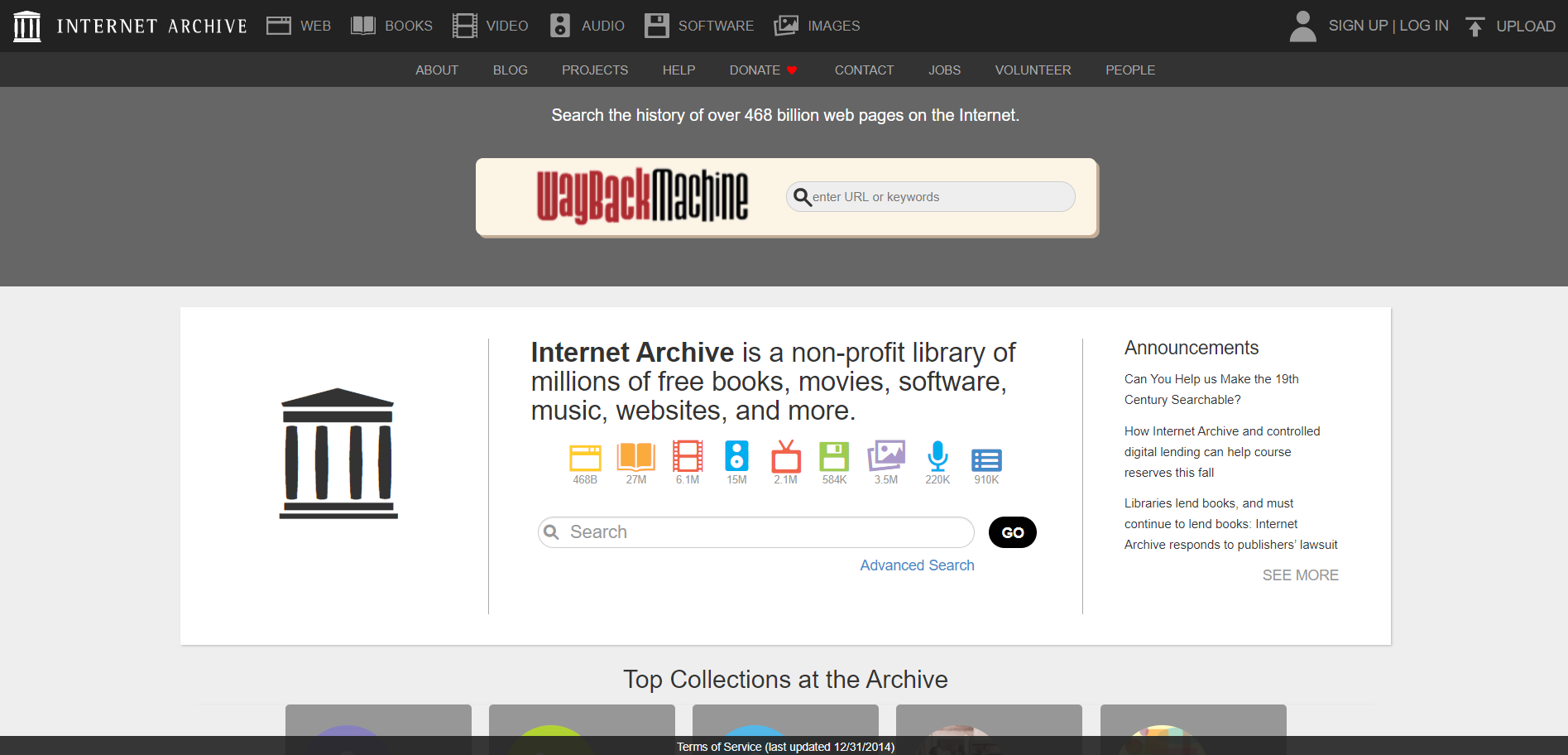
Task: Select the green floppy software icon labeled 584K
Action: click(x=834, y=457)
